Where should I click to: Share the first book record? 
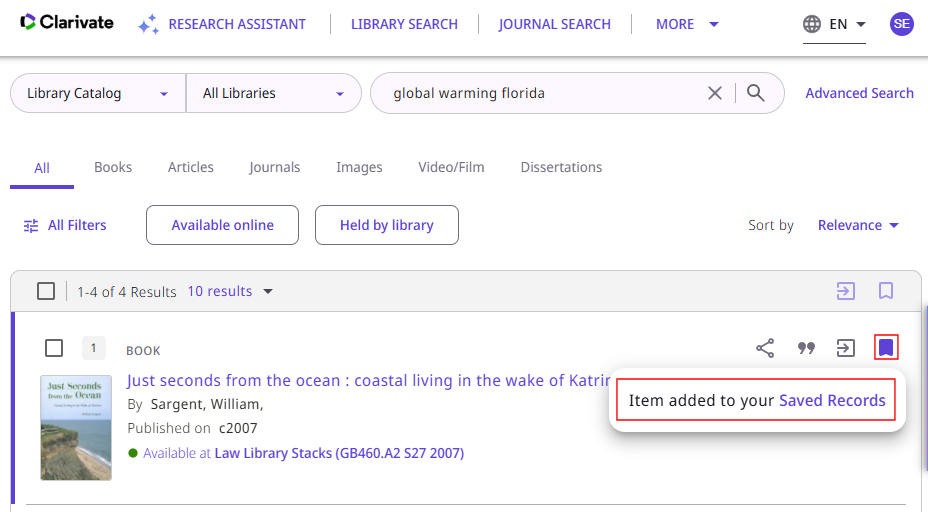(x=765, y=348)
